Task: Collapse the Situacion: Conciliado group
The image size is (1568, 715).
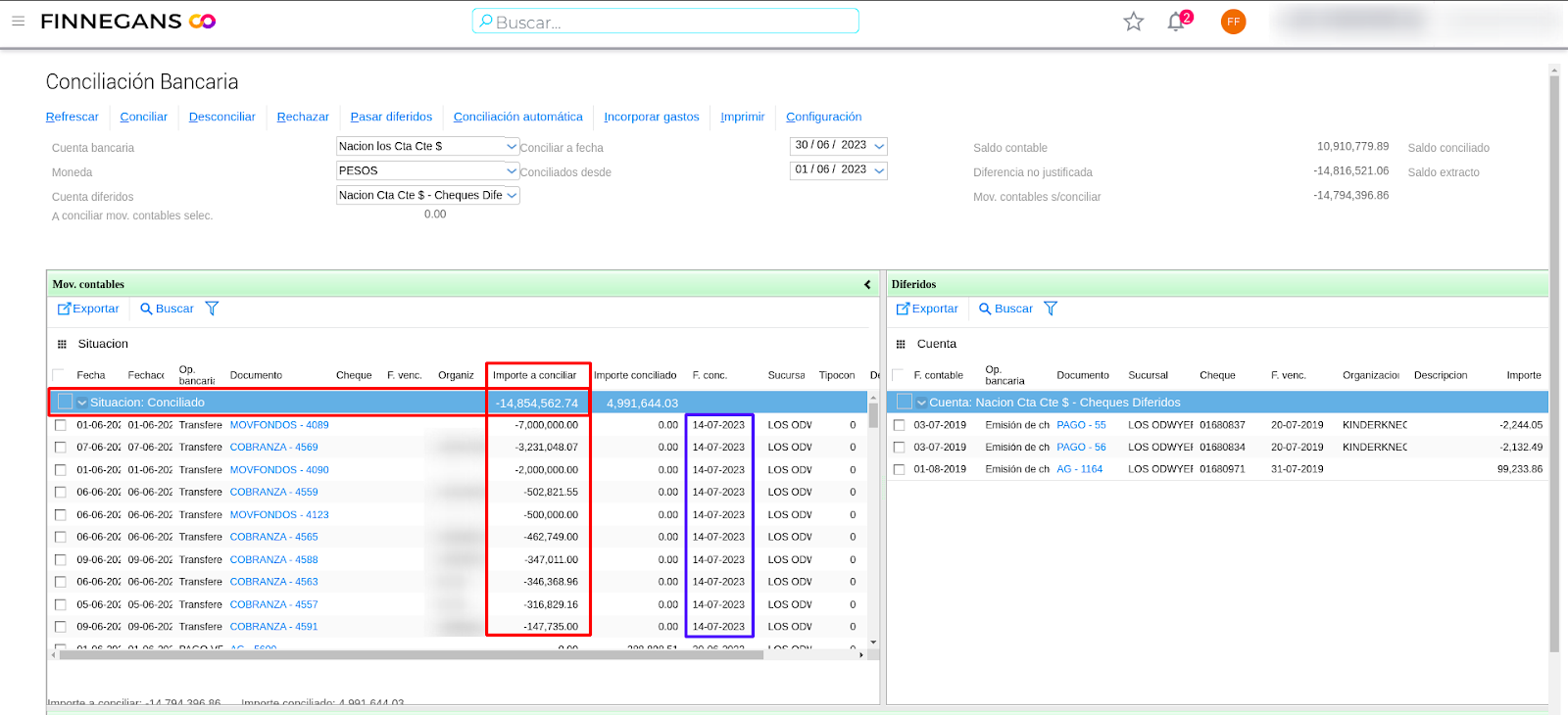Action: point(82,403)
